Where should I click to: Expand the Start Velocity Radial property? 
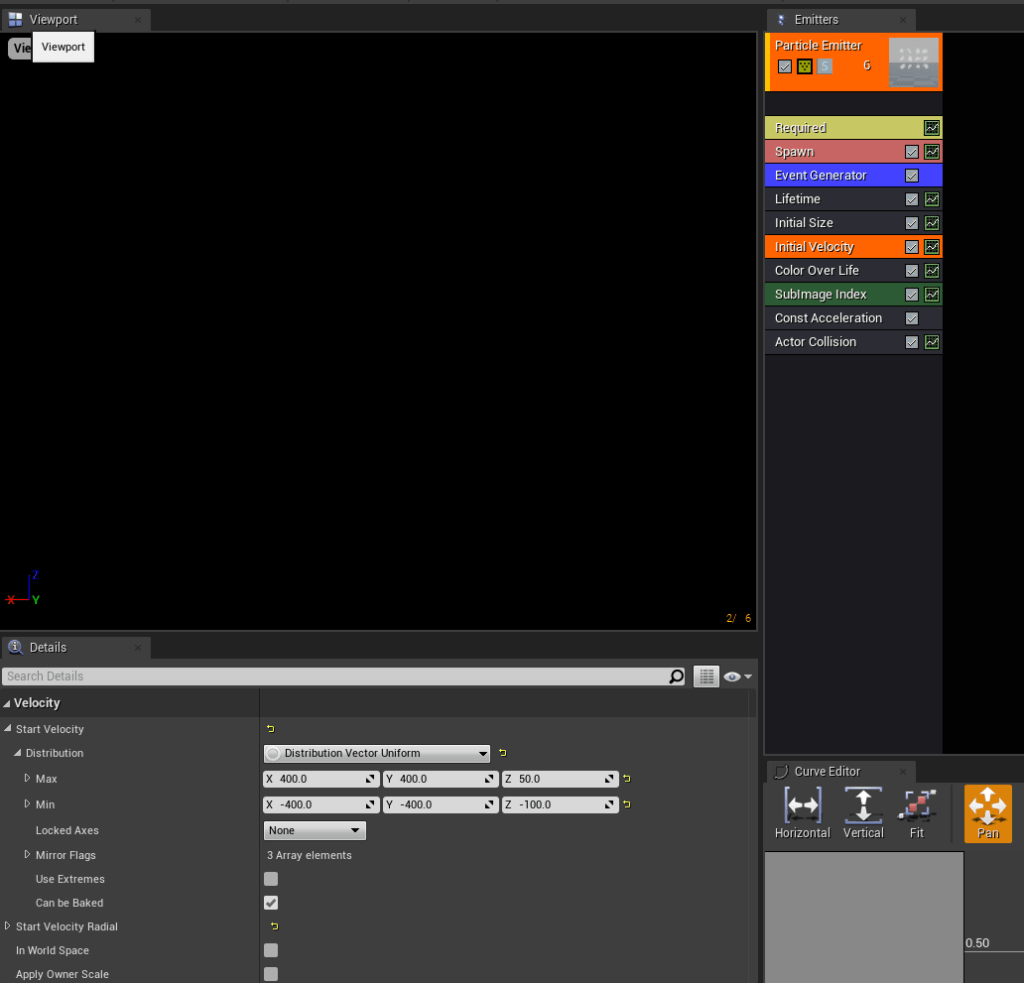pyautogui.click(x=8, y=927)
